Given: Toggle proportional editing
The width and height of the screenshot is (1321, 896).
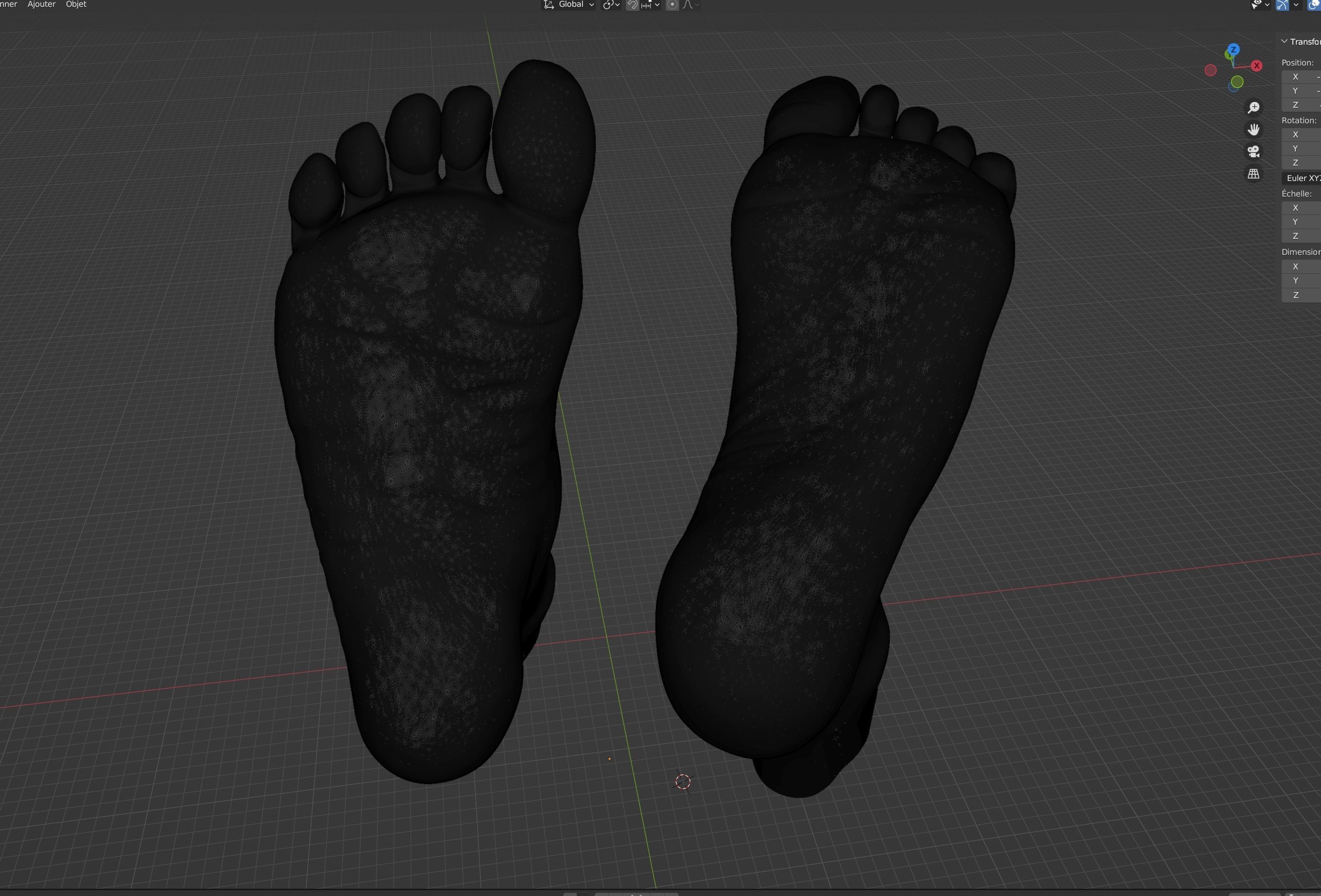Looking at the screenshot, I should pyautogui.click(x=672, y=4).
